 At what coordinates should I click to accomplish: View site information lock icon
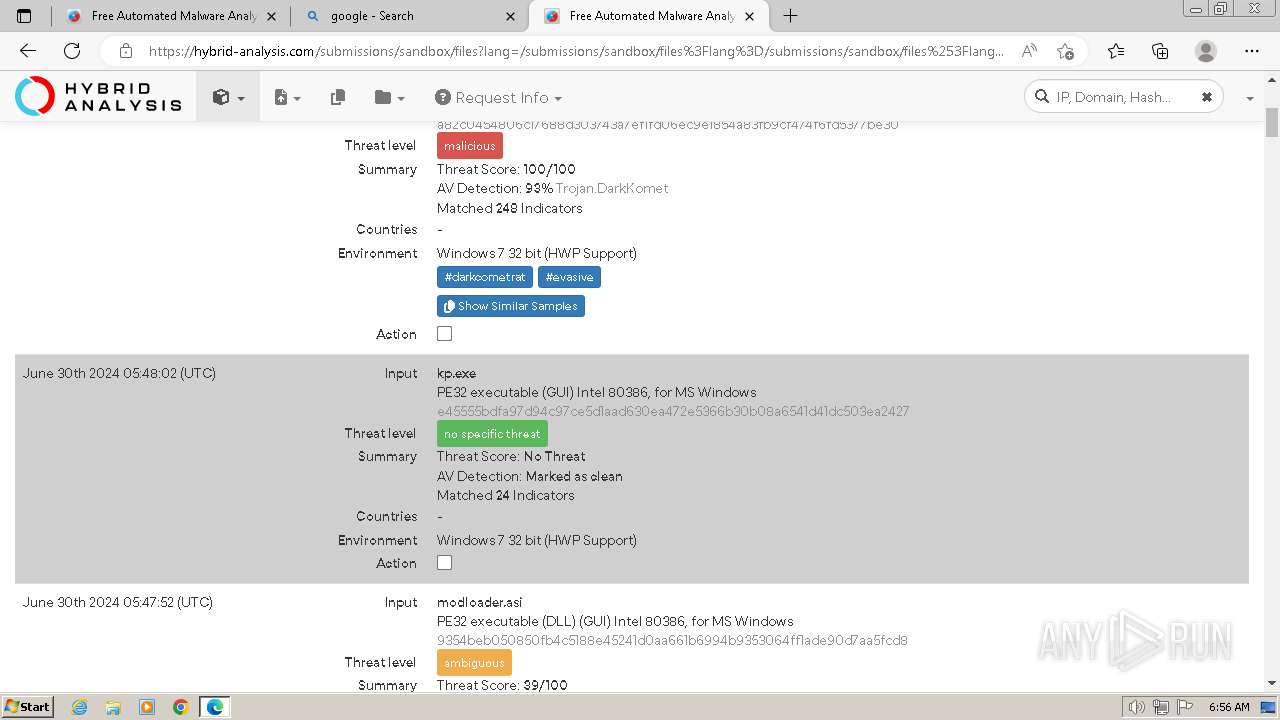pos(126,51)
